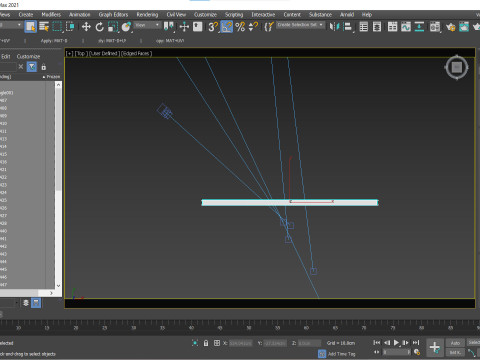This screenshot has height=360, width=480.
Task: Click the Selection Lock toggle padlock
Action: coord(206,343)
